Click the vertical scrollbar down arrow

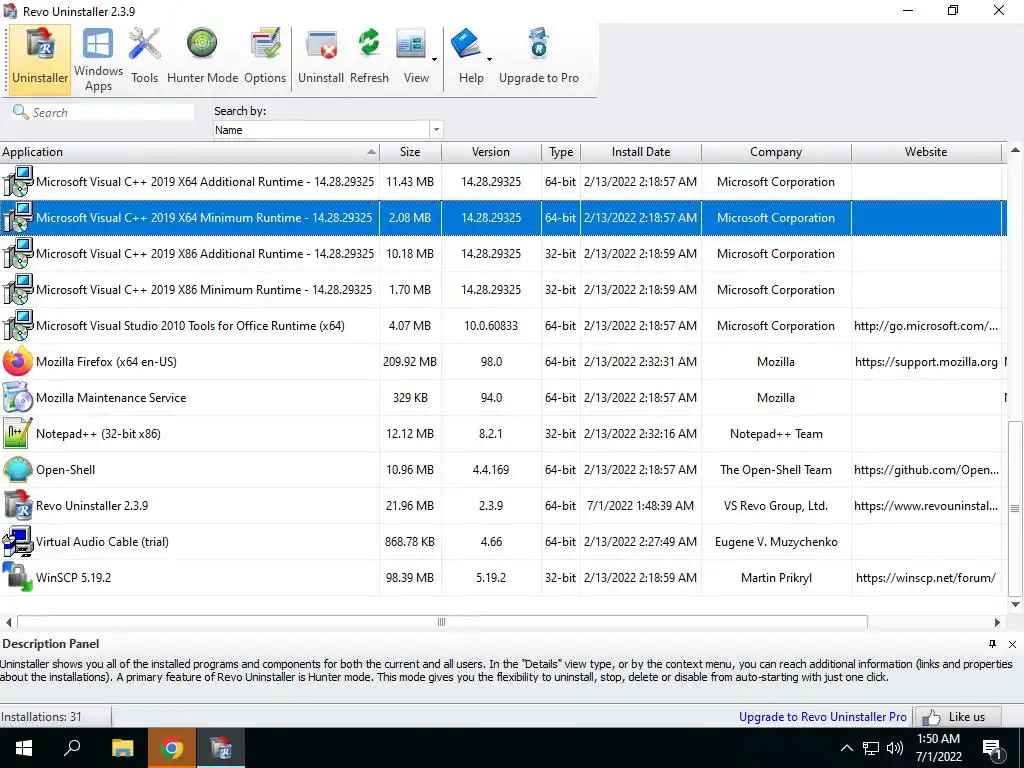coord(1015,604)
